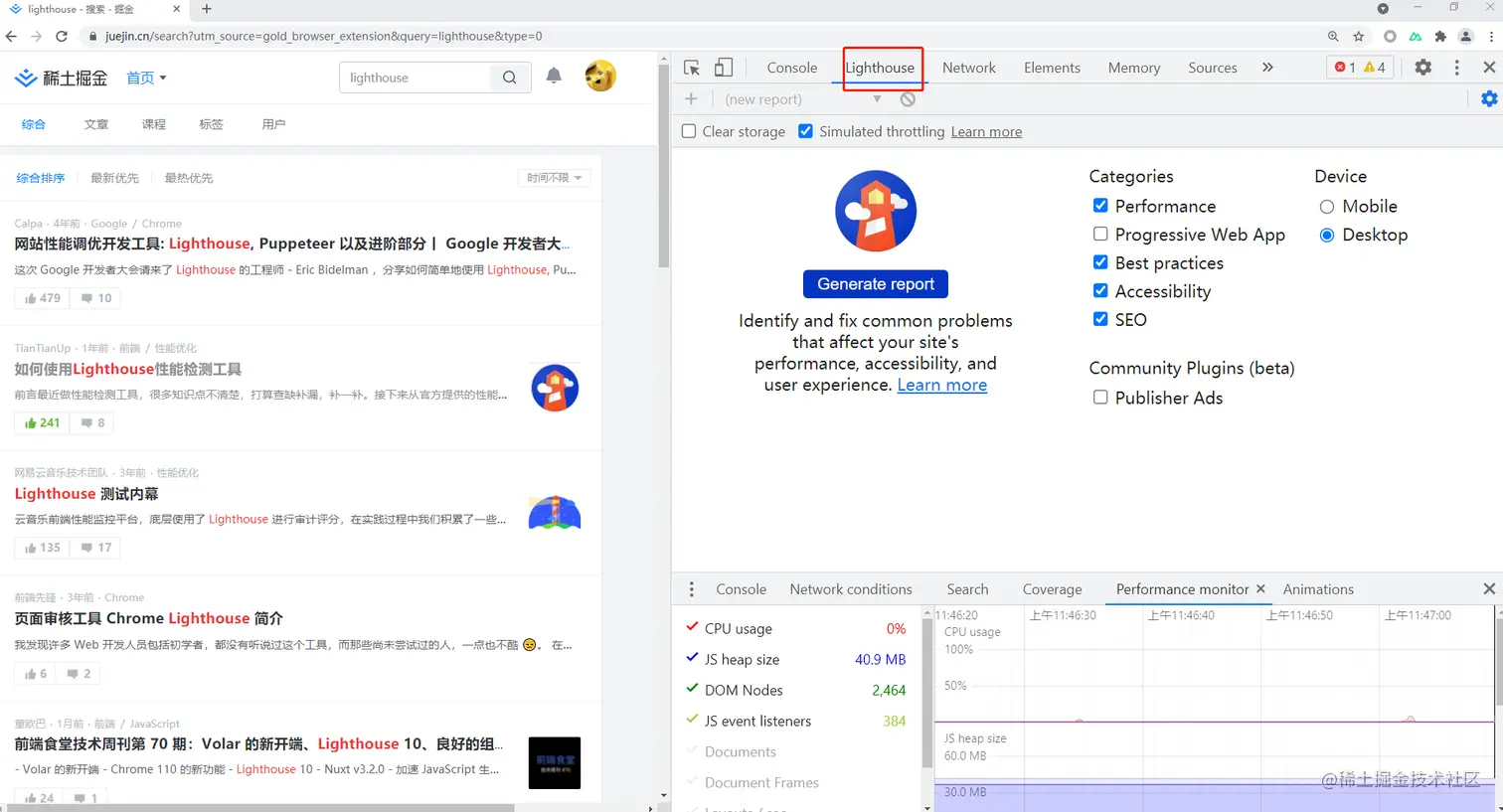1503x812 pixels.
Task: Open Chrome profile avatar icon
Action: (x=1465, y=37)
